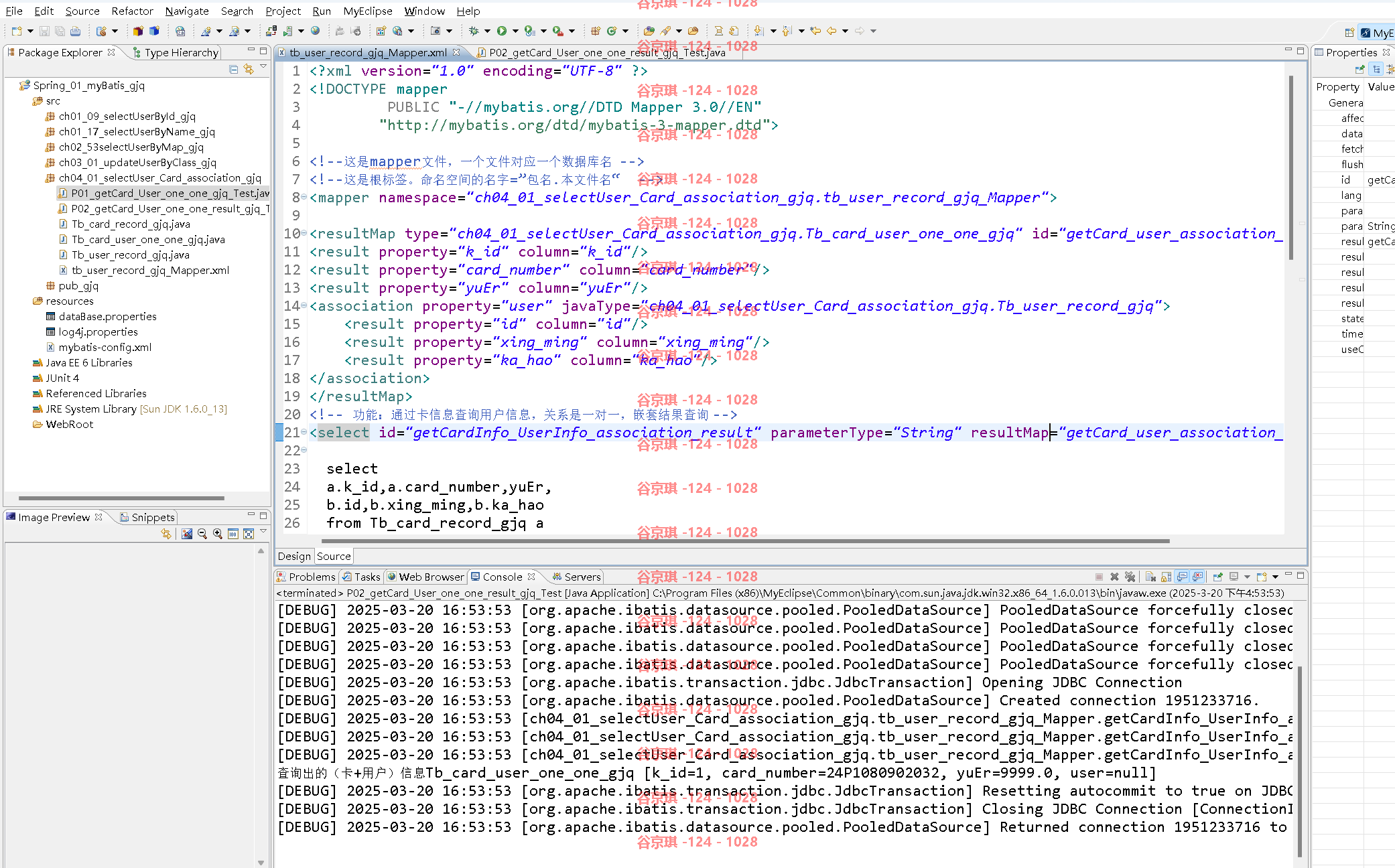Open Package Explorer view menu arrow
Screen dimensions: 1395x868
click(x=263, y=66)
